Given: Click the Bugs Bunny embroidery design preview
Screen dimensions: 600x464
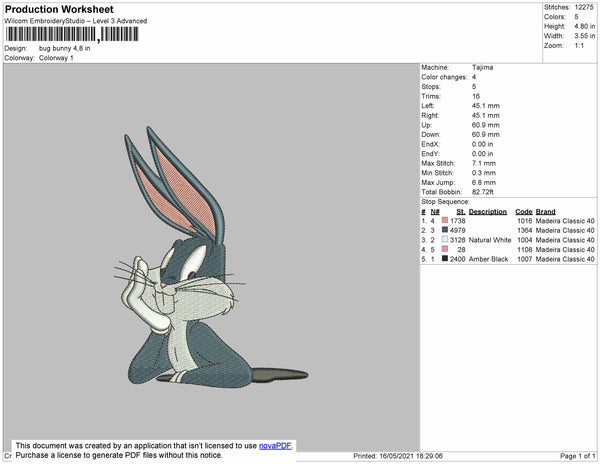Looking at the screenshot, I should 212,256.
